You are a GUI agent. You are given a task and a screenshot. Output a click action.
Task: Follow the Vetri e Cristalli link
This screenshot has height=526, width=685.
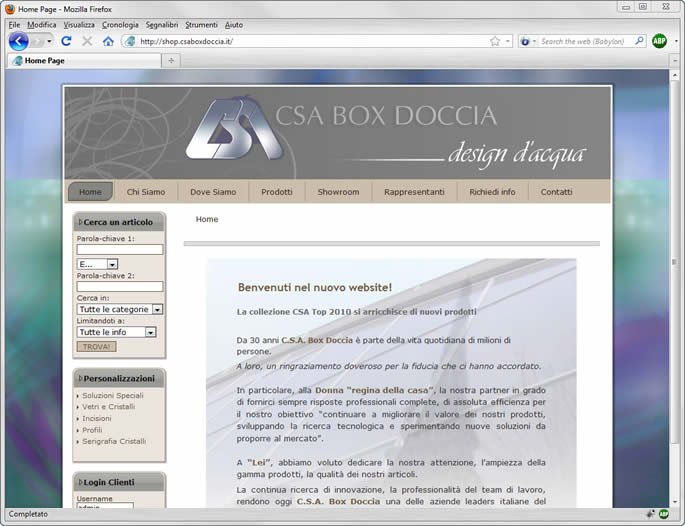tap(108, 407)
